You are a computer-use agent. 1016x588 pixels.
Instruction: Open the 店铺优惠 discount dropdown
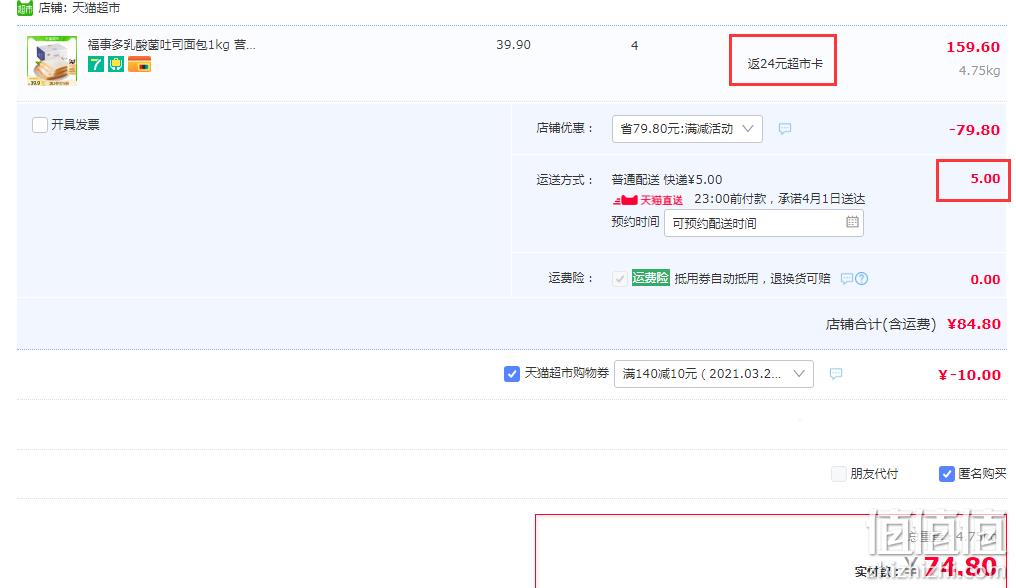coord(687,128)
